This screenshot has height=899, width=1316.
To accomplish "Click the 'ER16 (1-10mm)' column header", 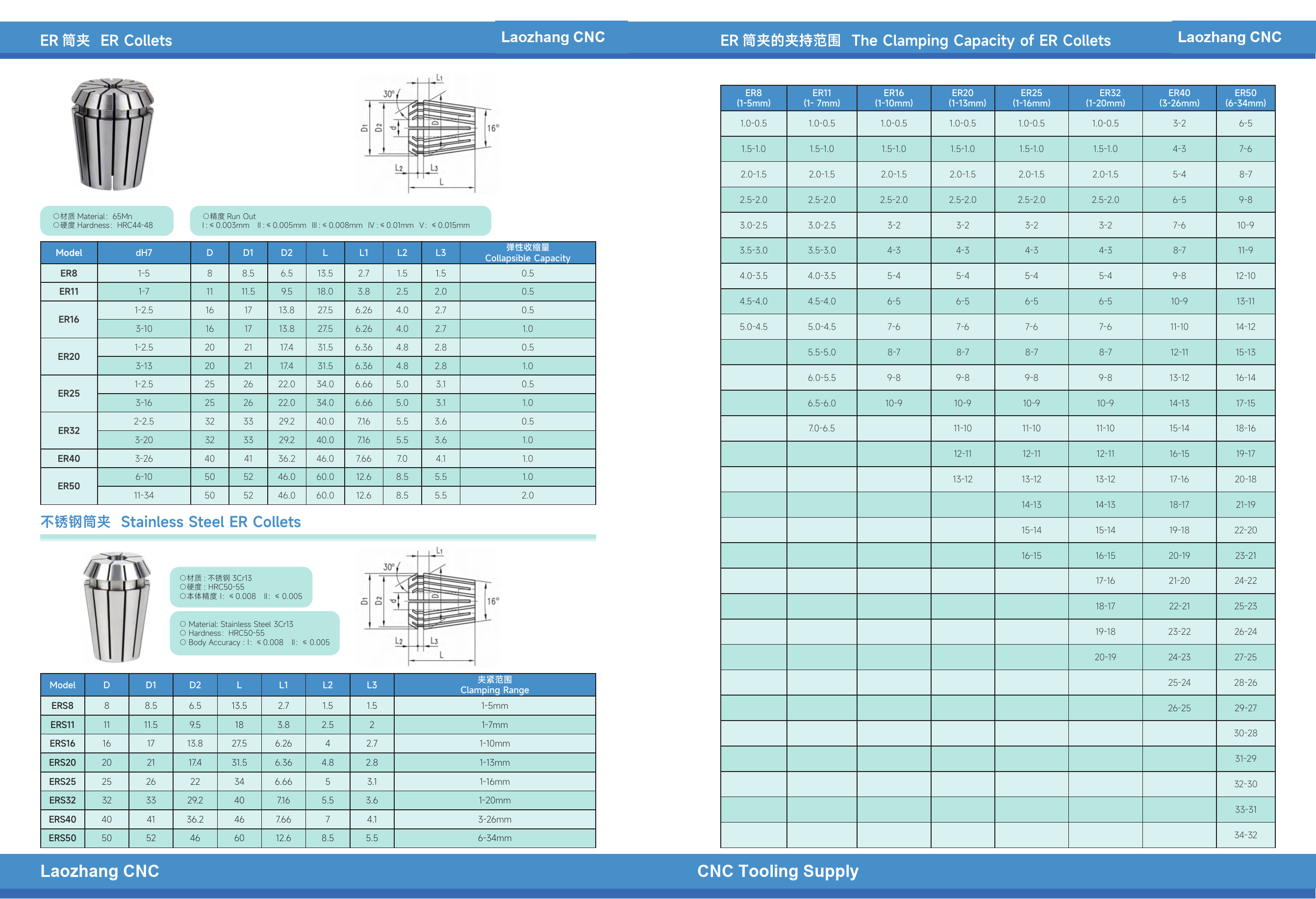I will click(893, 98).
